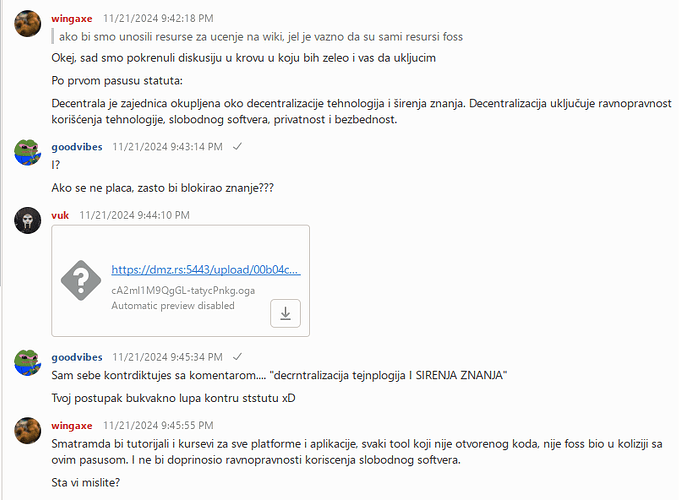This screenshot has height=500, width=687.
Task: Click the unknown file type question mark icon
Action: [81, 280]
